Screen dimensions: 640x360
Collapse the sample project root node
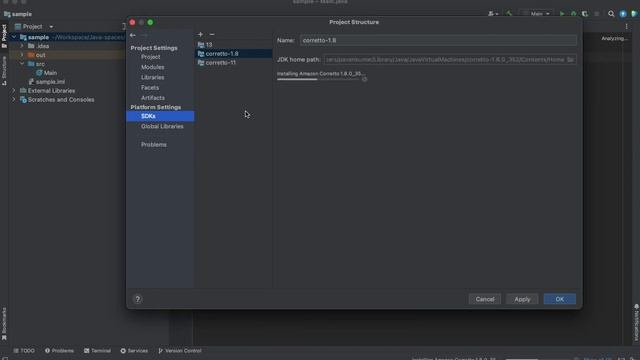pos(14,37)
